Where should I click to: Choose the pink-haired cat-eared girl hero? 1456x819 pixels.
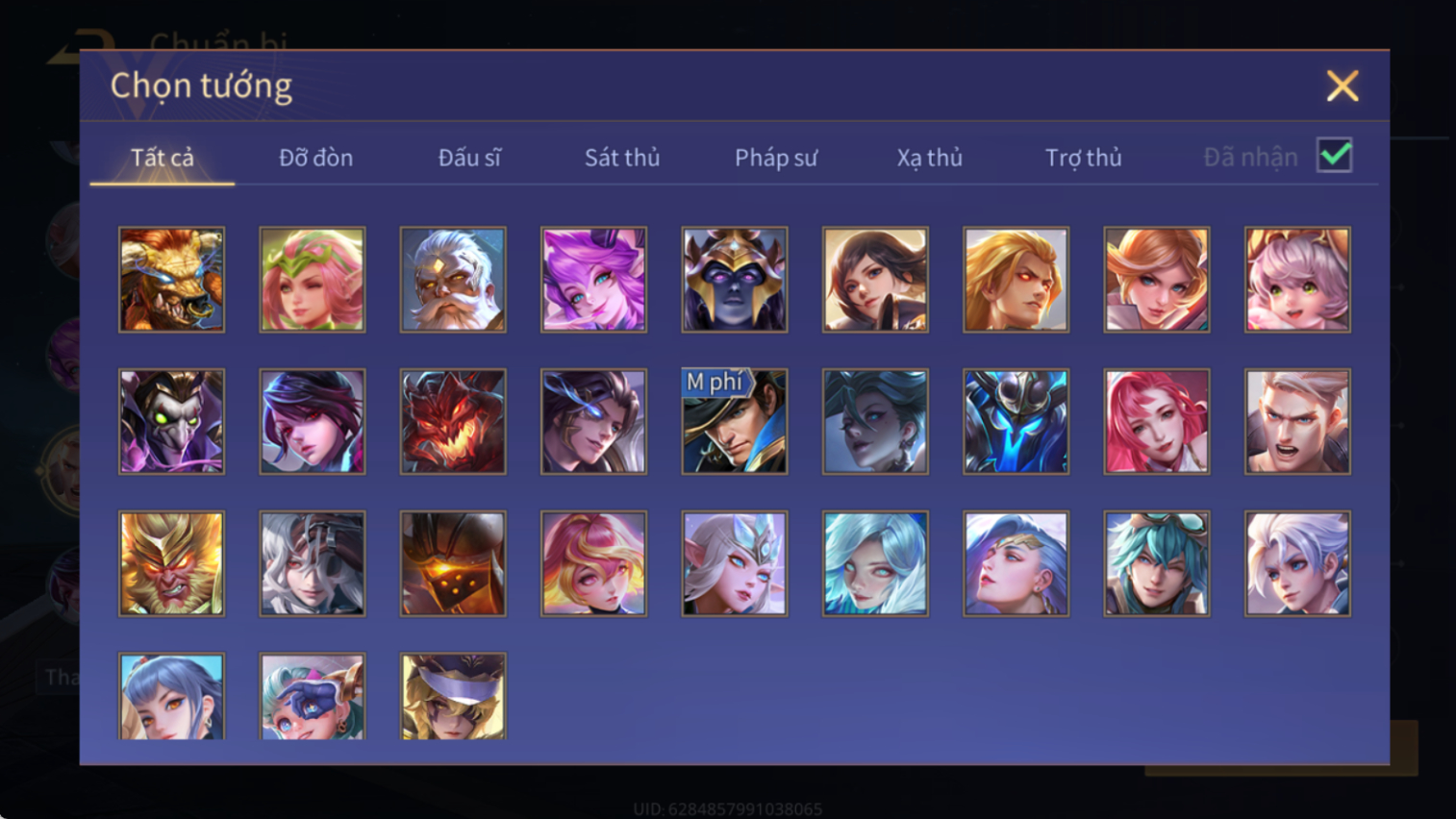coord(1297,280)
